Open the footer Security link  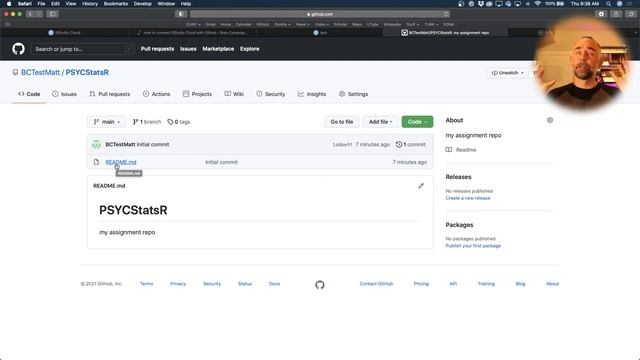pyautogui.click(x=212, y=284)
